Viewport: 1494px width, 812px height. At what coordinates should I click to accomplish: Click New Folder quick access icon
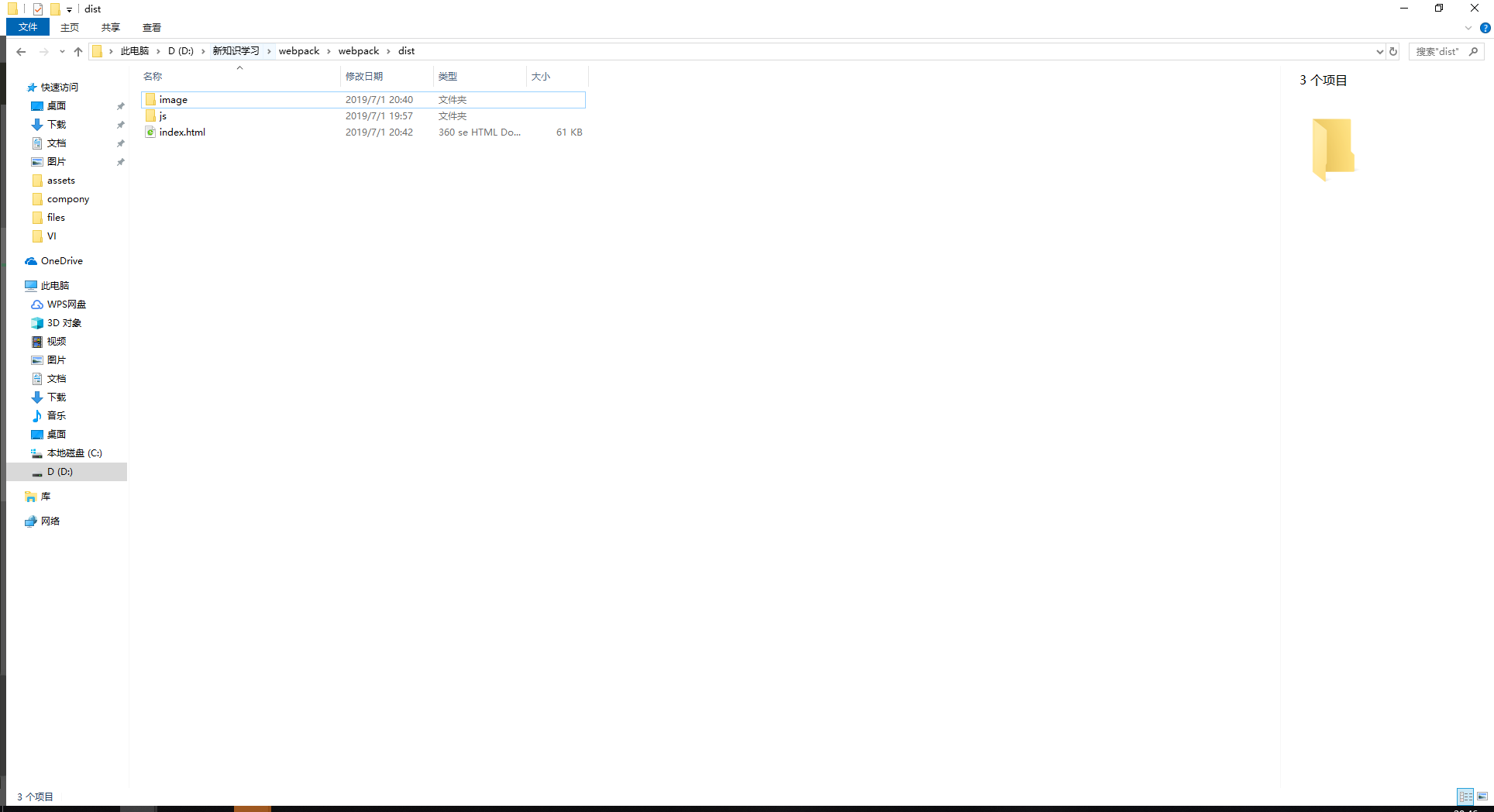pyautogui.click(x=55, y=9)
